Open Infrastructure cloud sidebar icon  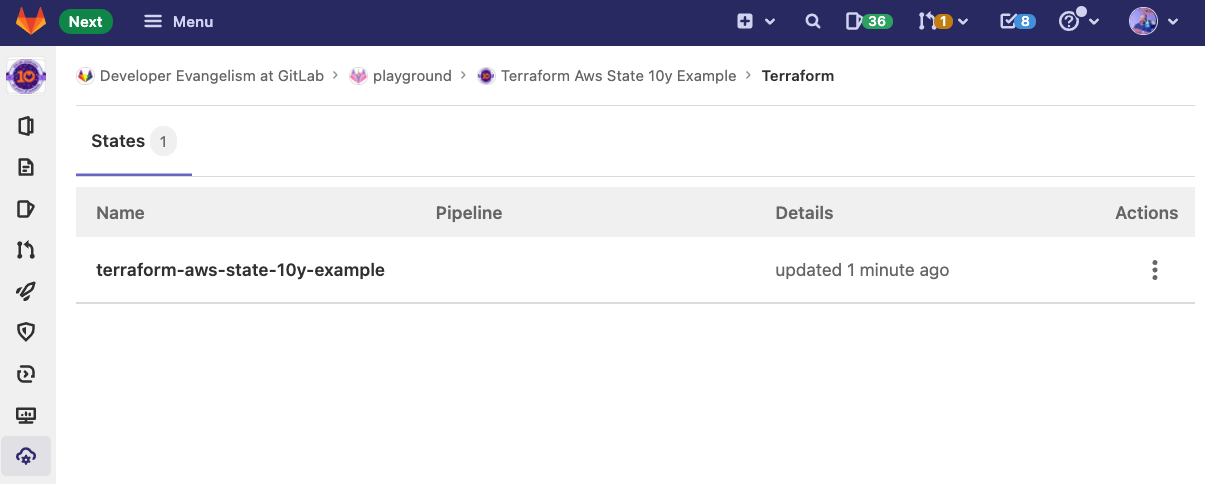click(x=26, y=456)
